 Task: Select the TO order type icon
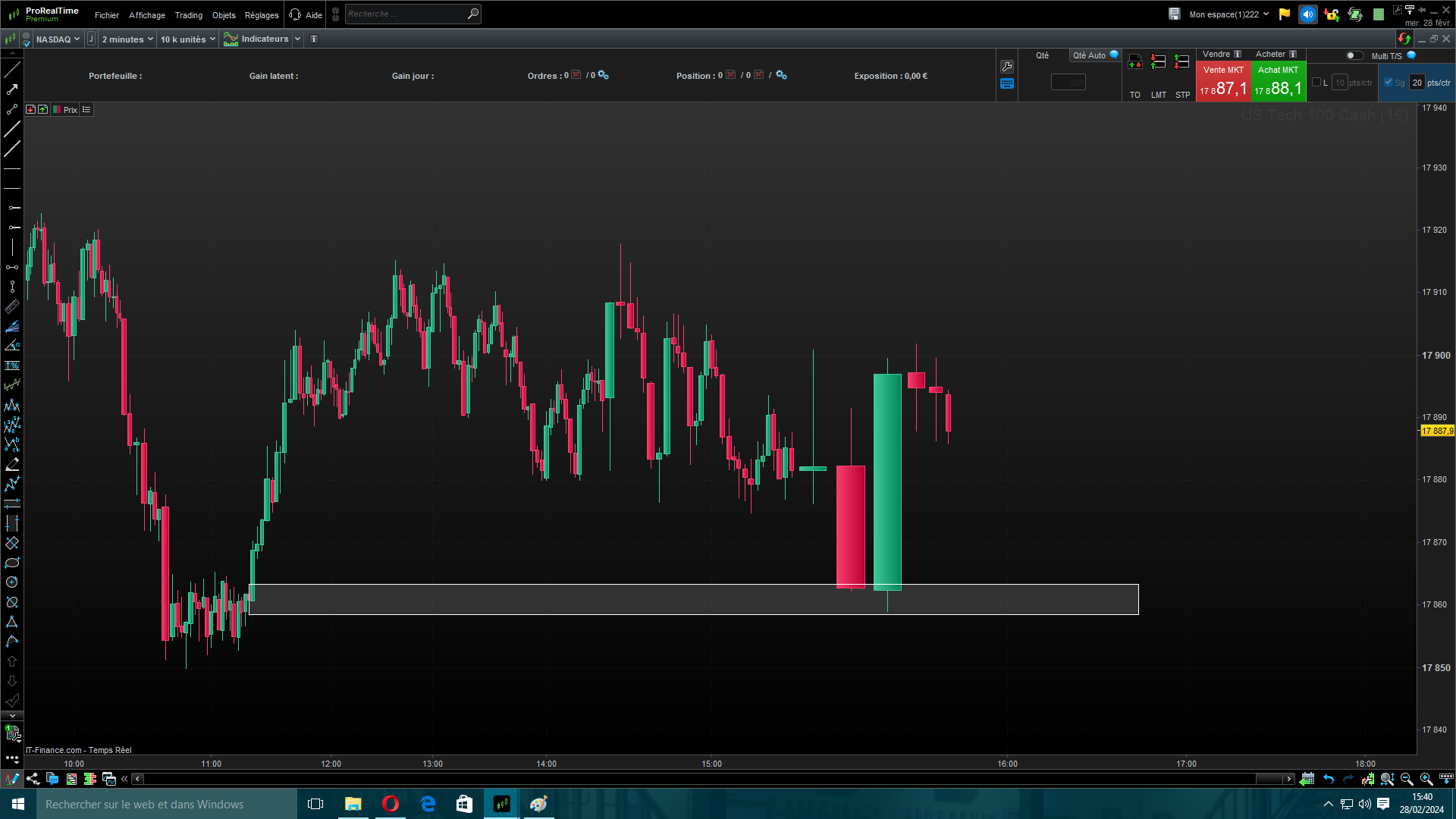[1134, 63]
